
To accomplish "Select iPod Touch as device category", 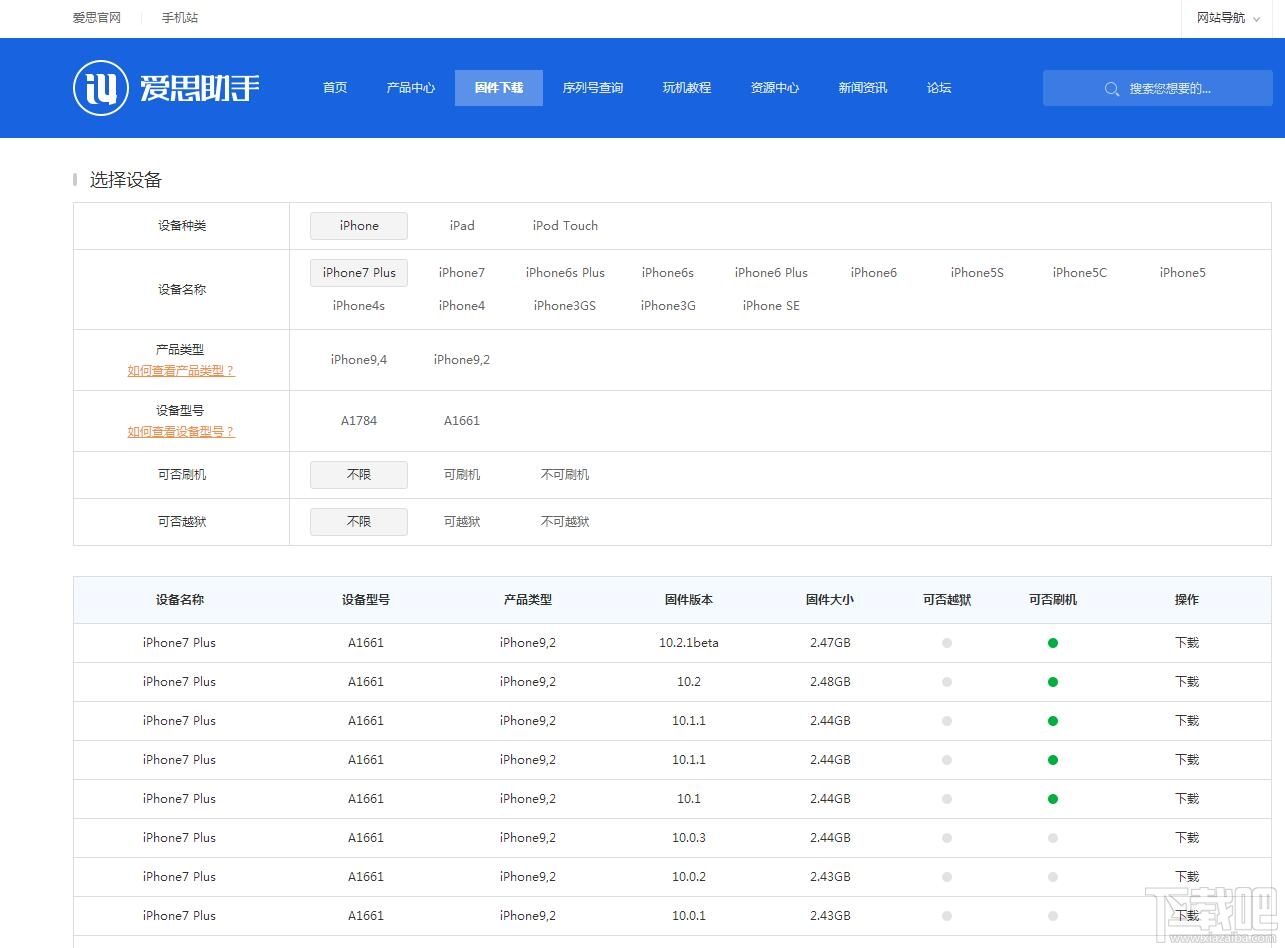I will tap(565, 226).
